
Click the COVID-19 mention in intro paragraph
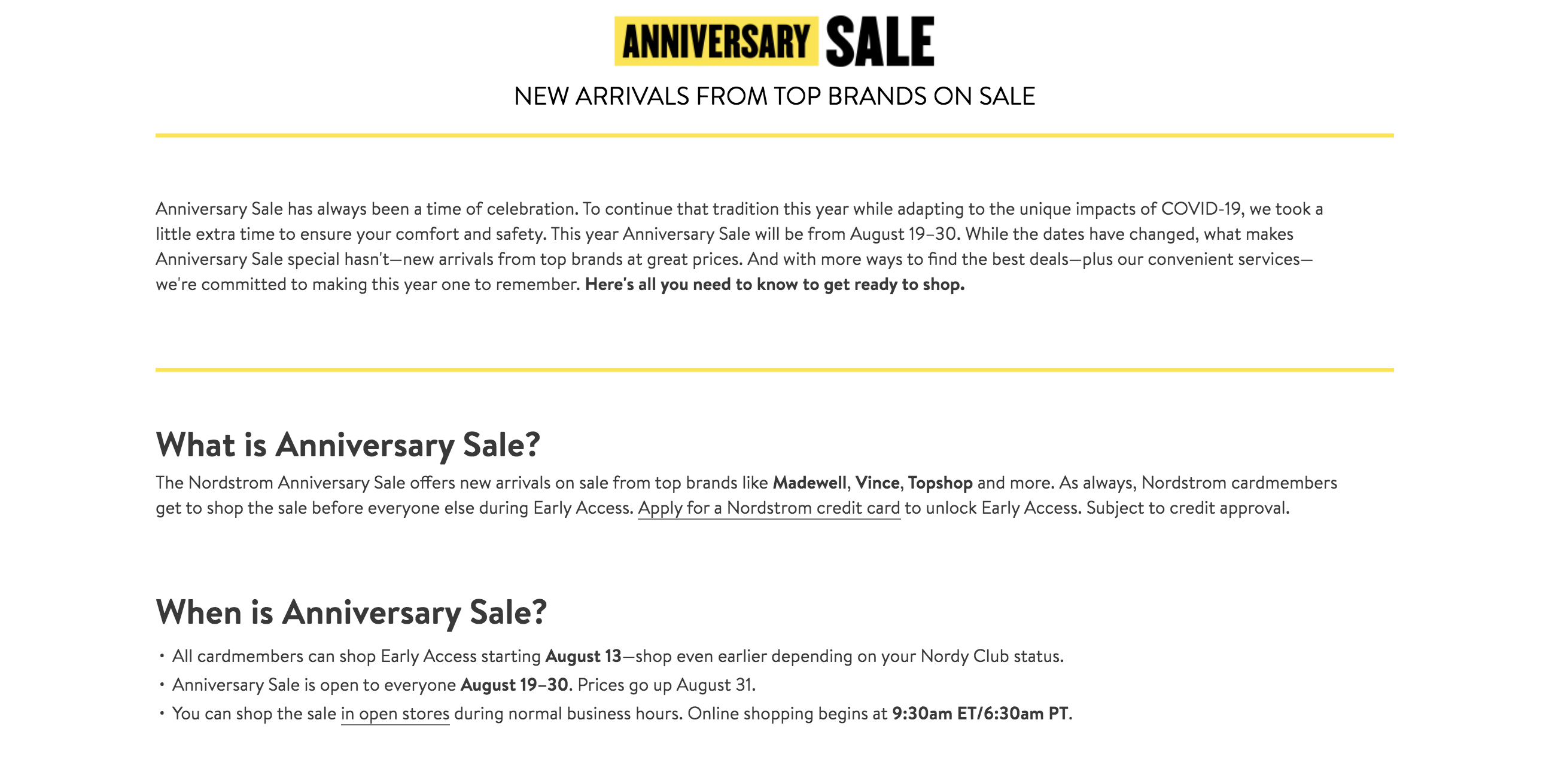(x=1201, y=209)
